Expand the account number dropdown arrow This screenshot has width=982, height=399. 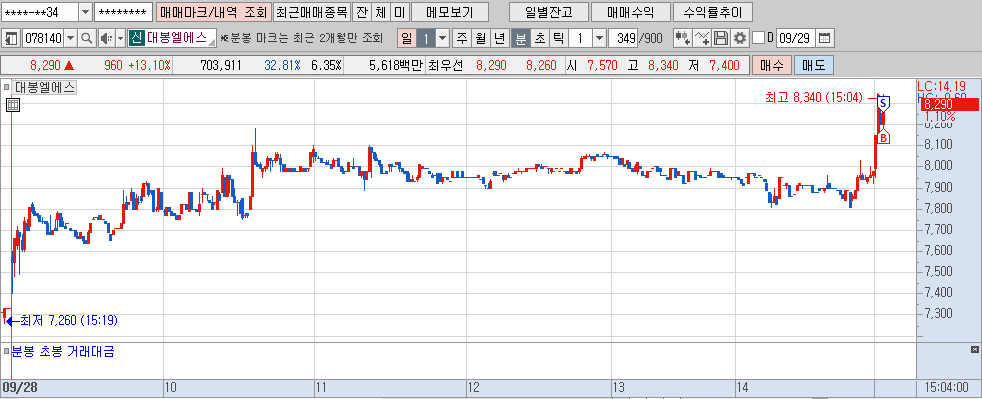point(85,12)
